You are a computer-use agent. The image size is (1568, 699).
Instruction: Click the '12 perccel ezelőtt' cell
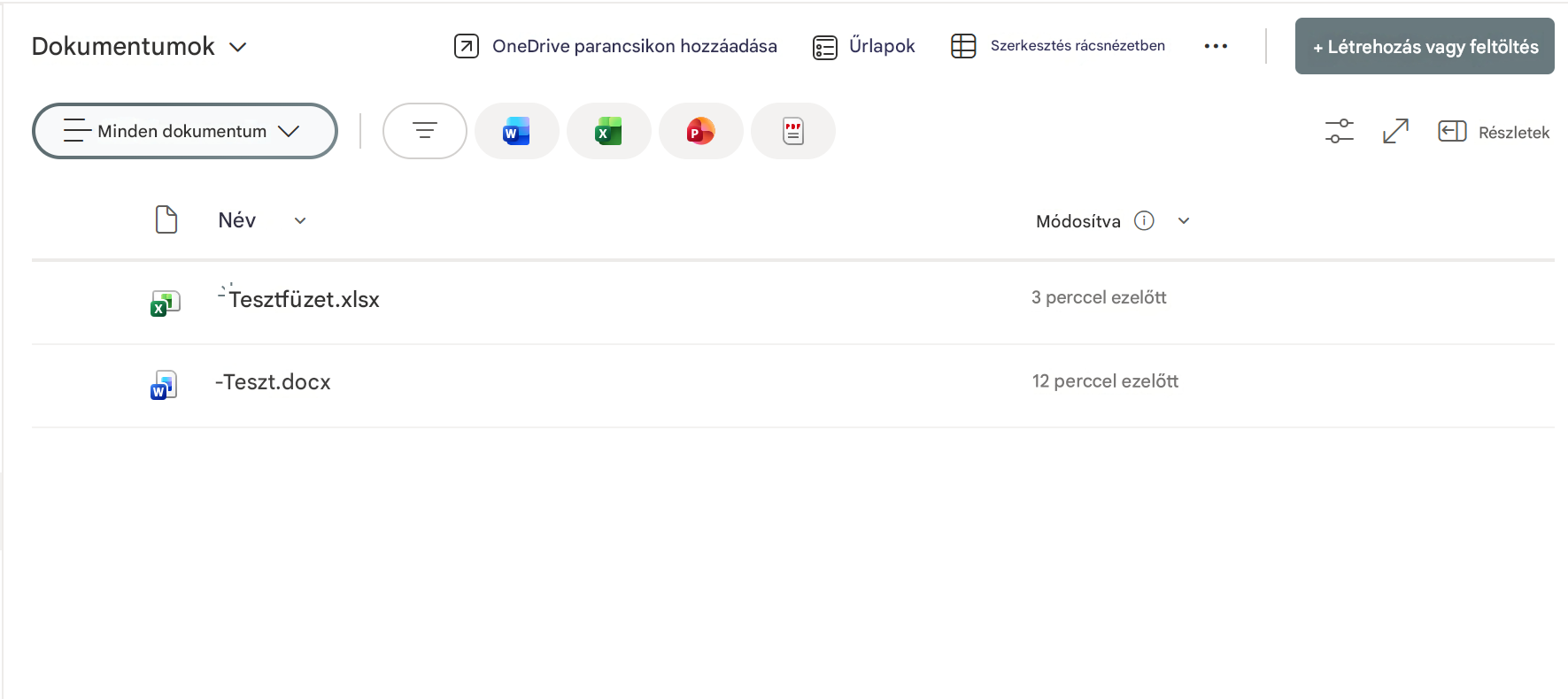pyautogui.click(x=1105, y=380)
